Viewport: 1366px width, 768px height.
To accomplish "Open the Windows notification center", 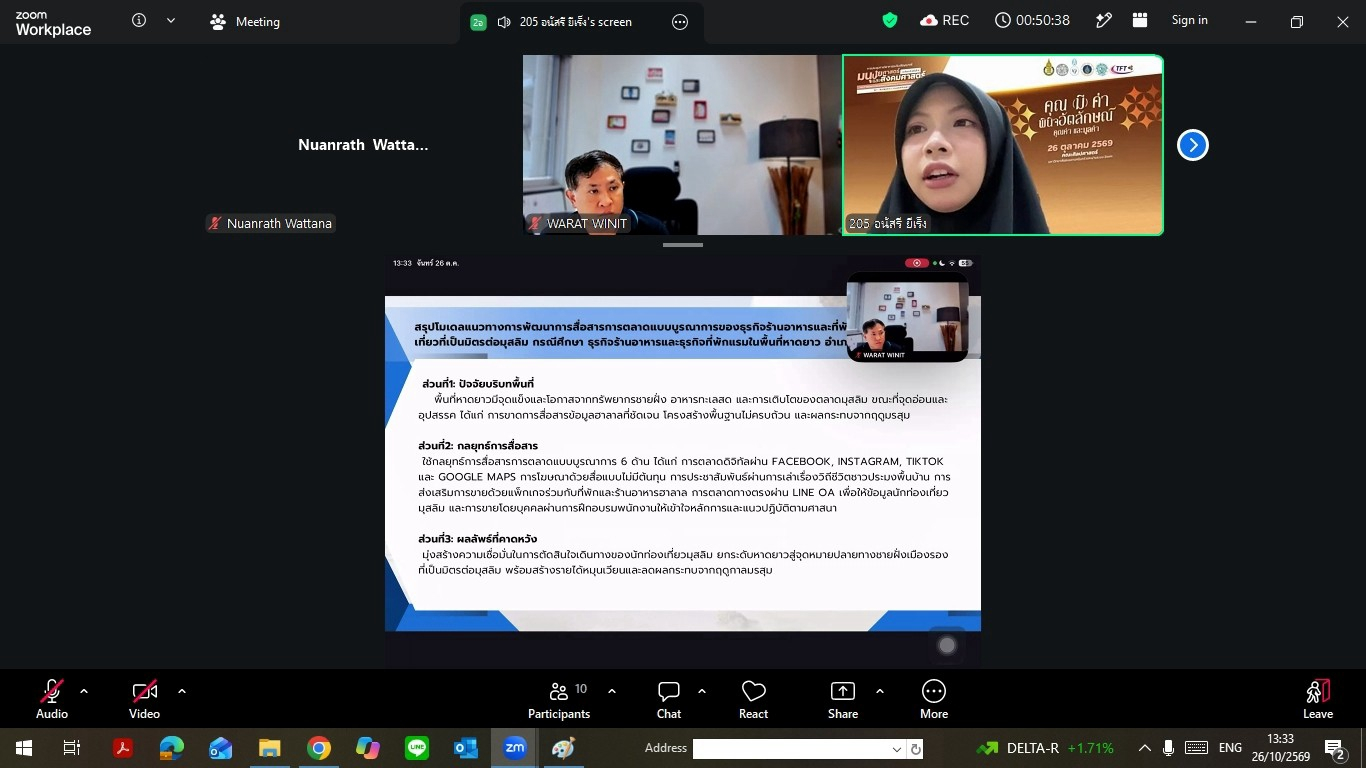I will pyautogui.click(x=1334, y=748).
